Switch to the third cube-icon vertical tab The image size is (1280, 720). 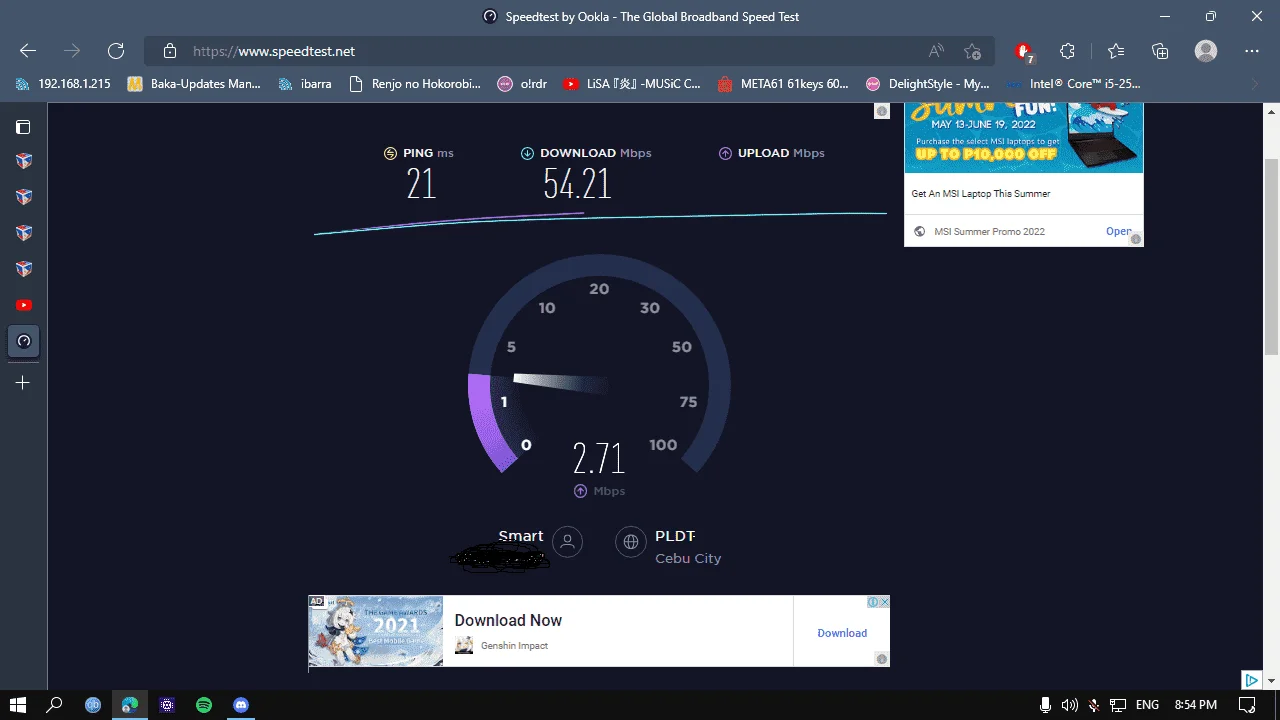click(23, 233)
